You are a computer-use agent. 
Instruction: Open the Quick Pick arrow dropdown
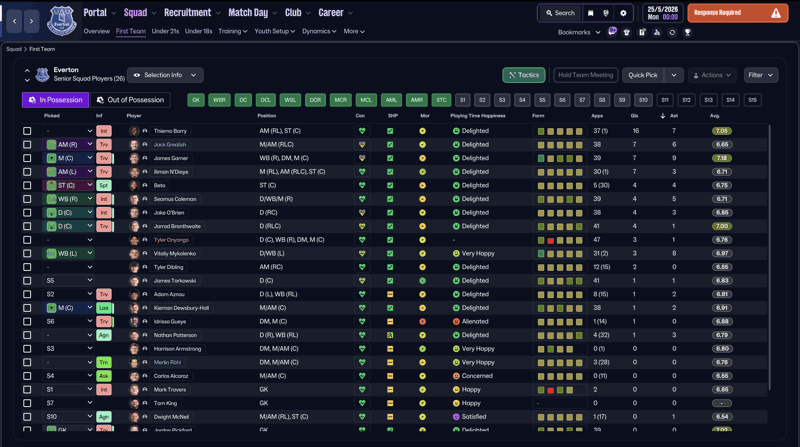[x=673, y=75]
